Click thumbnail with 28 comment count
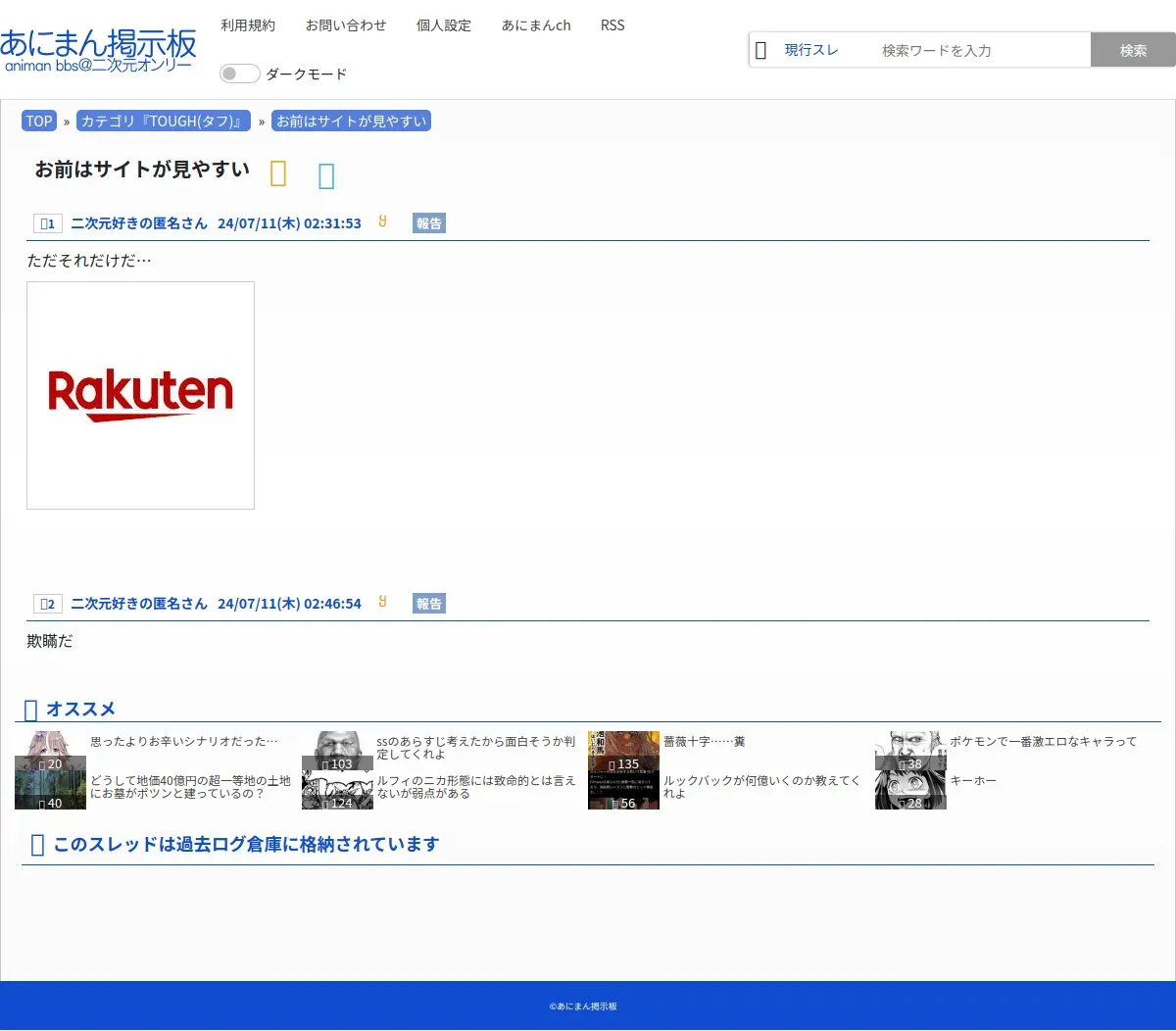 point(910,790)
